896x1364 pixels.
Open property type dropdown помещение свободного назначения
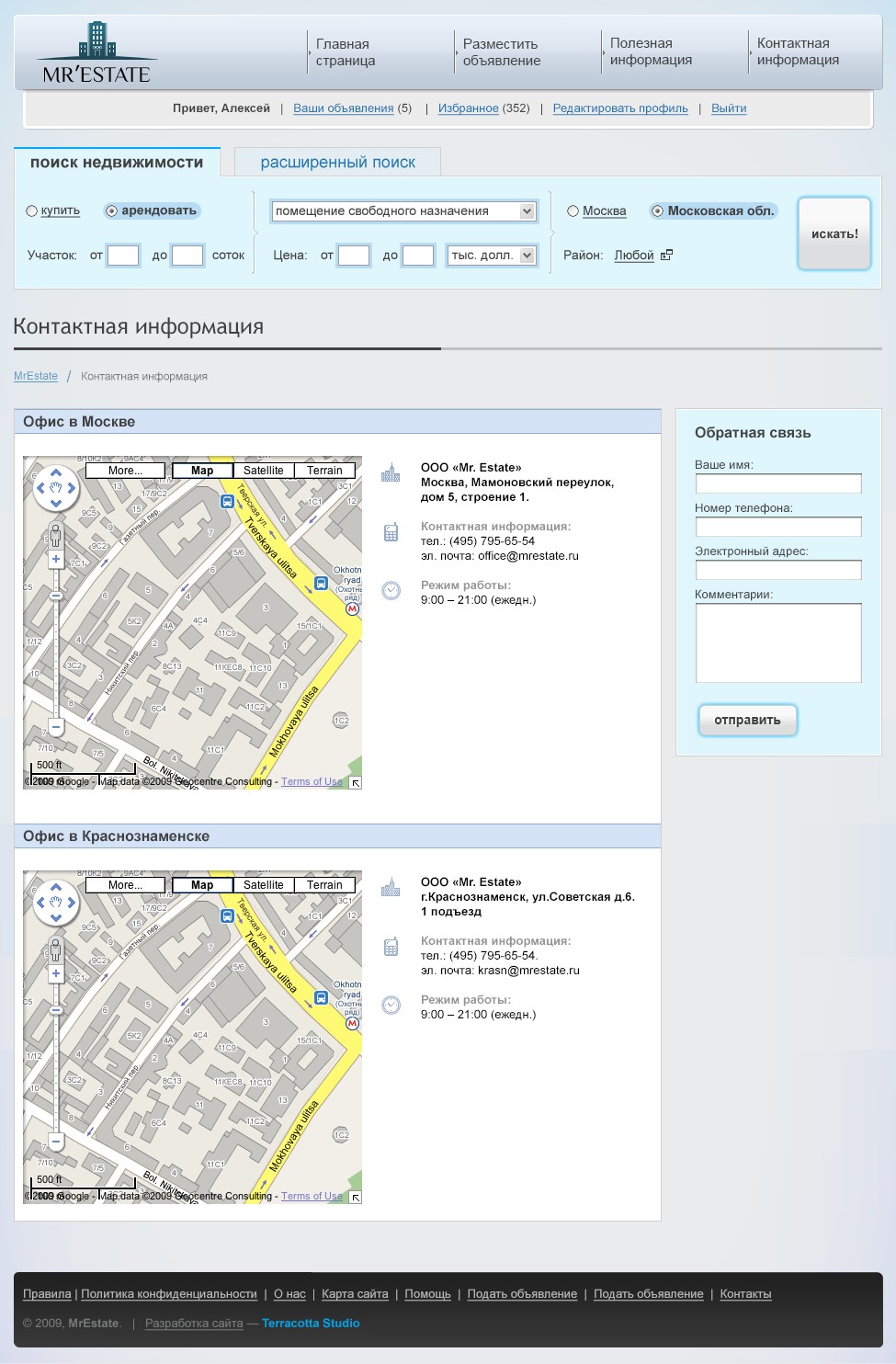pos(404,211)
